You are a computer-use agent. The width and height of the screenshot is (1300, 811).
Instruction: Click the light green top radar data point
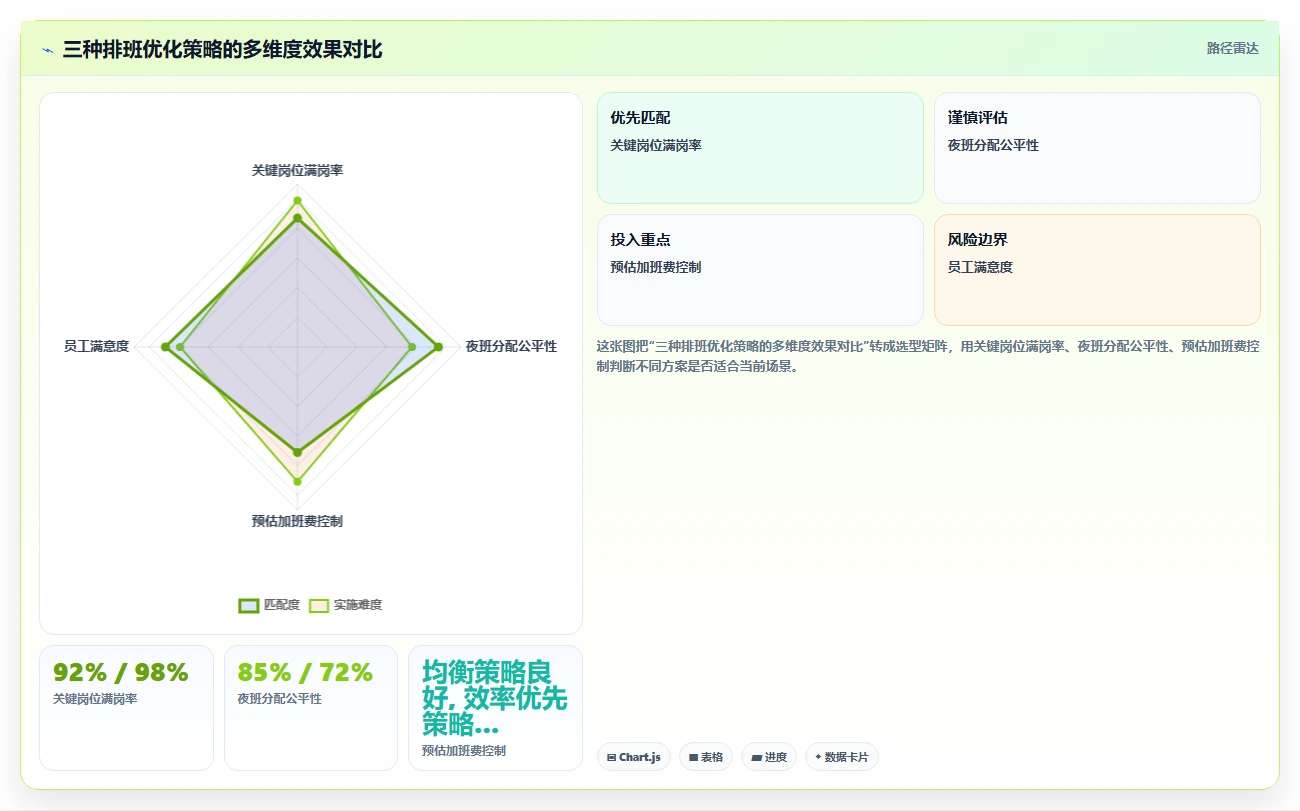[x=297, y=201]
